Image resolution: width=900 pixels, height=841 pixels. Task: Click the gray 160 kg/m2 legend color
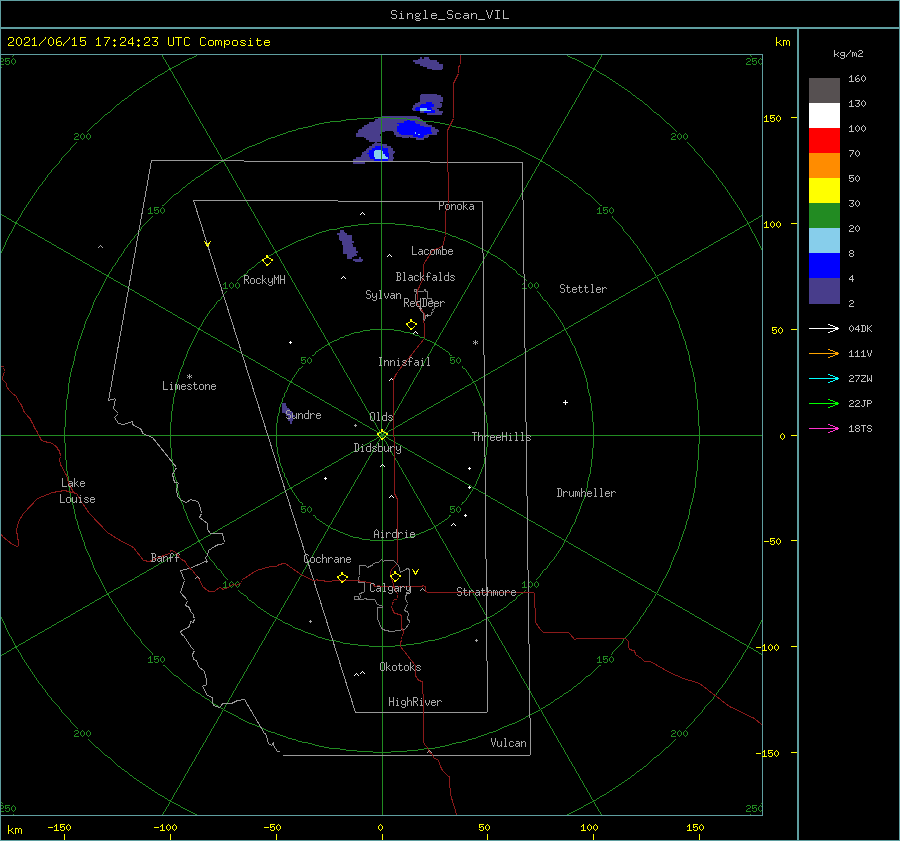824,91
